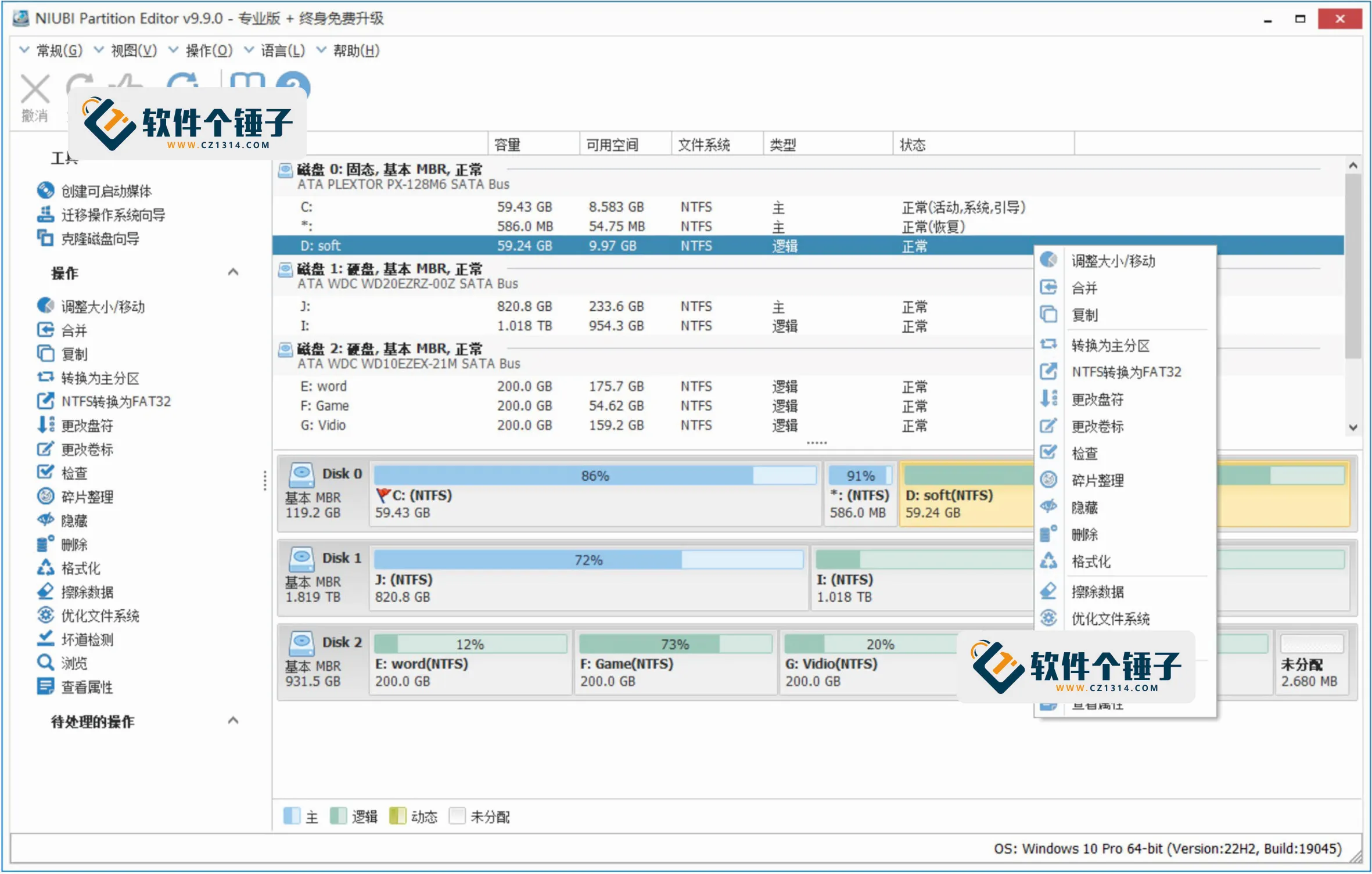Click sidebar 删除 icon
Viewport: 1372px width, 874px height.
(45, 544)
